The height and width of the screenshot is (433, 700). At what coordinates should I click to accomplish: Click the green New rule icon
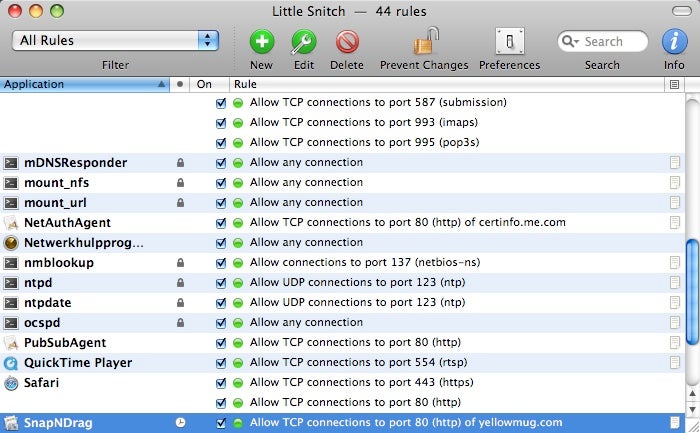tap(261, 41)
